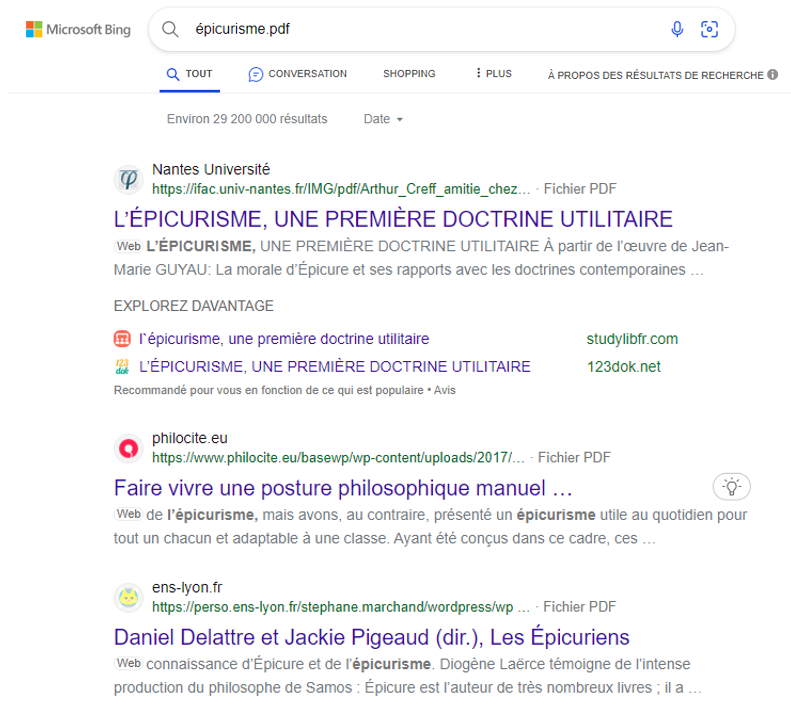Image resolution: width=791 pixels, height=707 pixels.
Task: Select the TOUT tab
Action: point(190,74)
